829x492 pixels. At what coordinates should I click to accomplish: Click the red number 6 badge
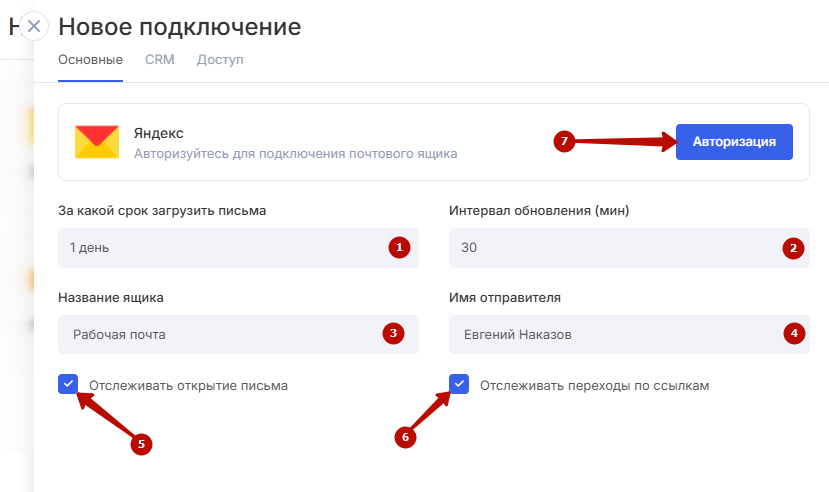pyautogui.click(x=405, y=437)
